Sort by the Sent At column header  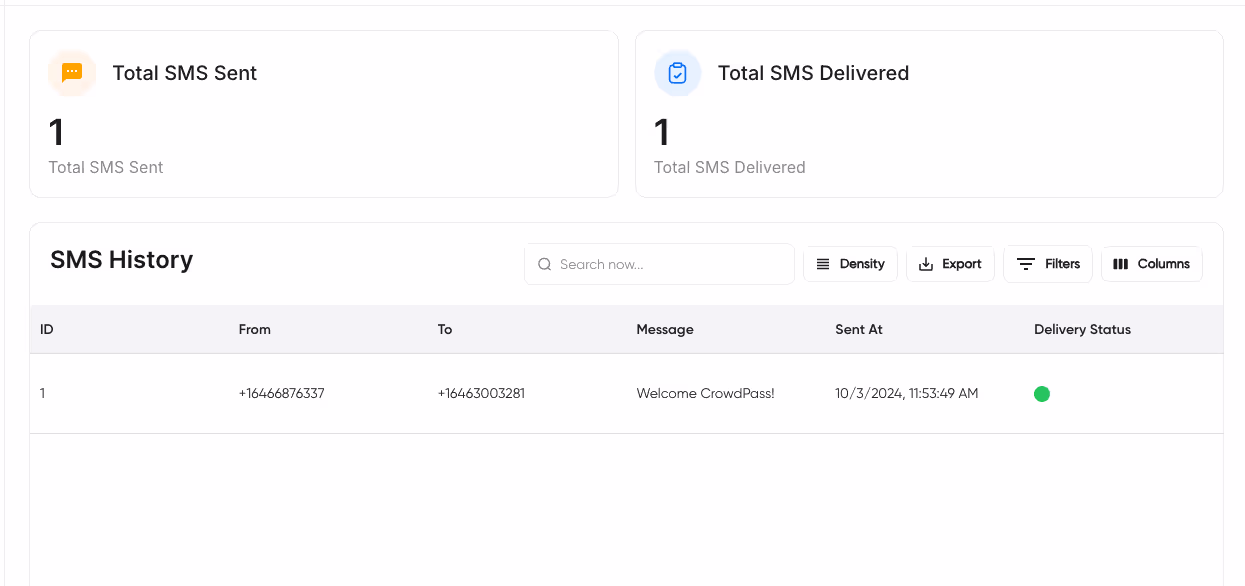(x=859, y=329)
